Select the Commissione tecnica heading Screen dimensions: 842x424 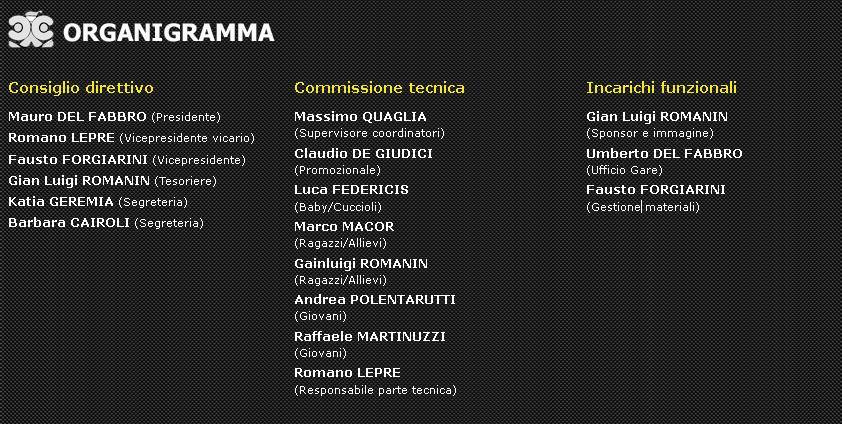coord(379,88)
